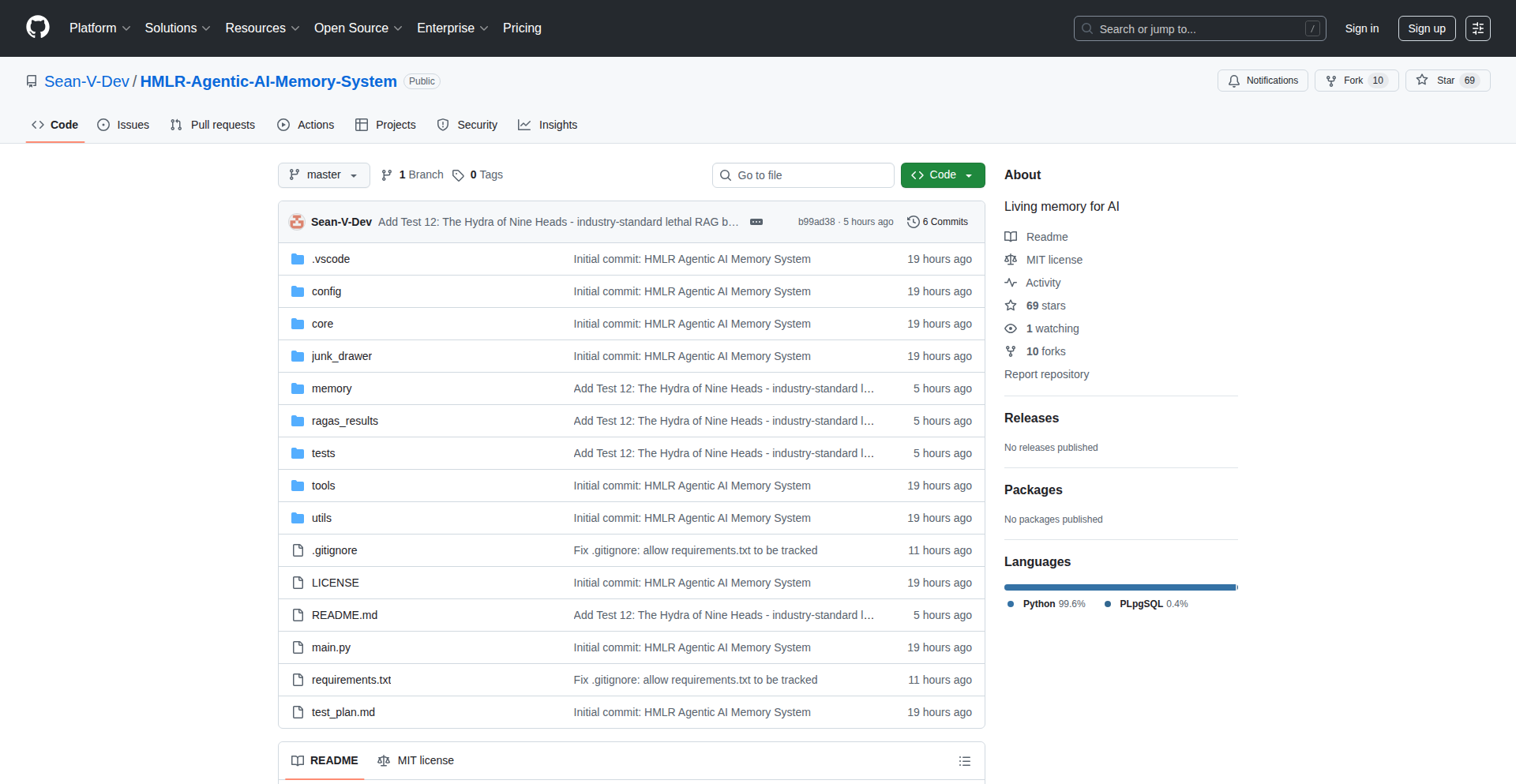Click the commit history clock icon

[914, 222]
